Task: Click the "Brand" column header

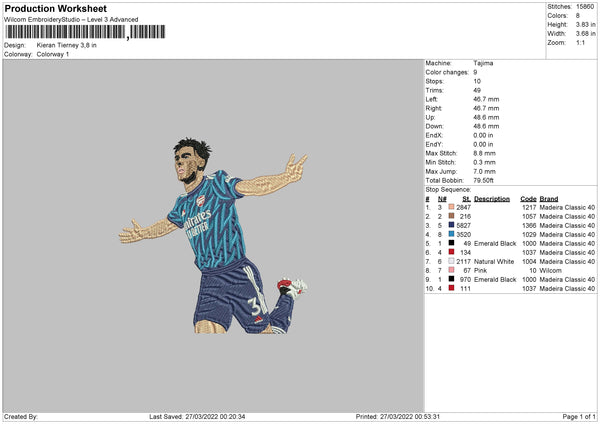Action: click(x=549, y=199)
